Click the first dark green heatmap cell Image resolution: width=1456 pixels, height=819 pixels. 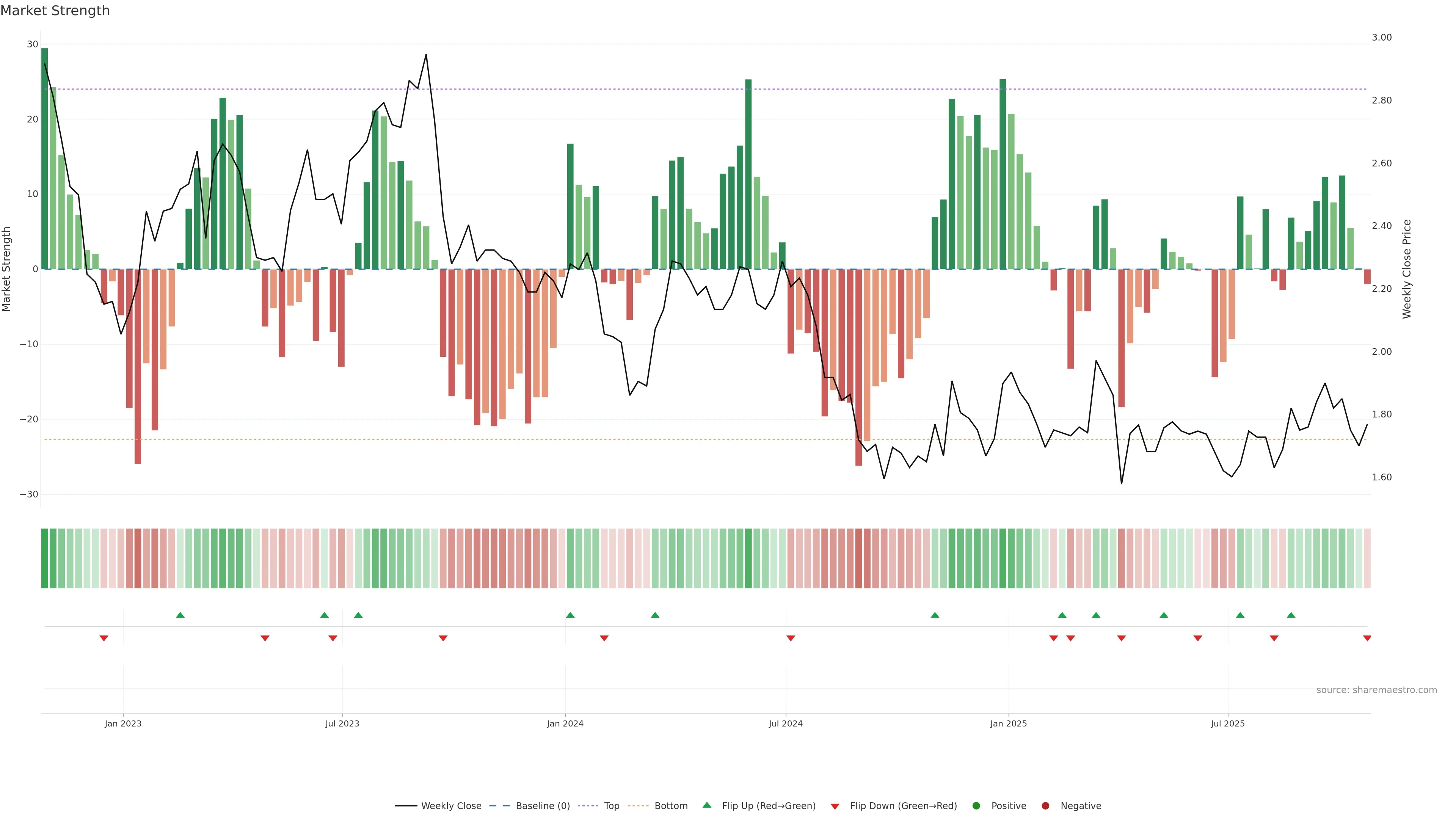coord(45,558)
